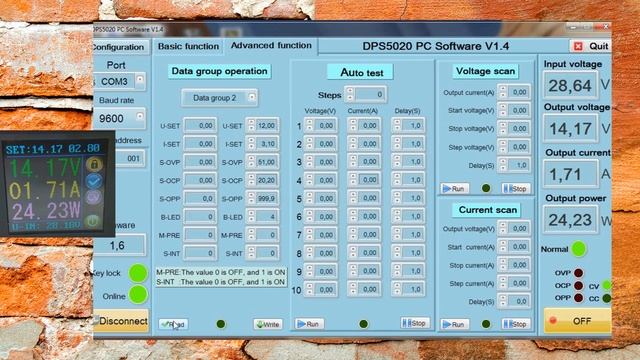Screen dimensions: 640x360
Task: Adjust Voltage scan Output current spinner
Action: pos(503,92)
